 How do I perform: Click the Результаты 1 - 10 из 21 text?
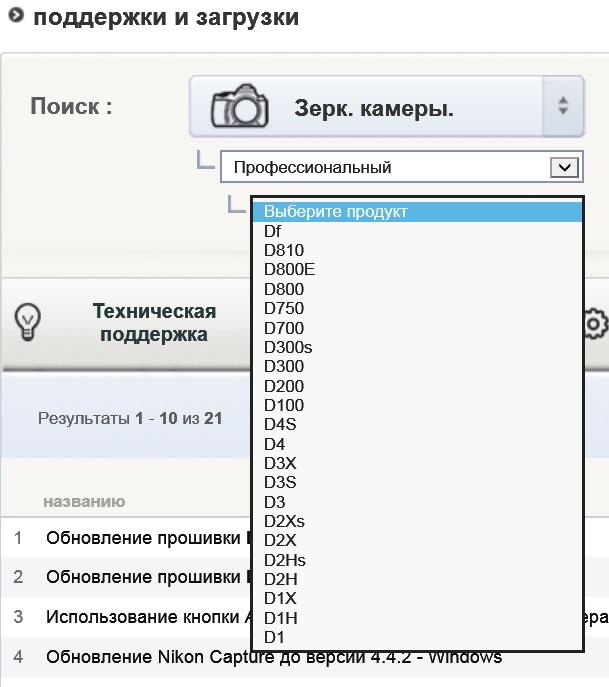click(130, 418)
